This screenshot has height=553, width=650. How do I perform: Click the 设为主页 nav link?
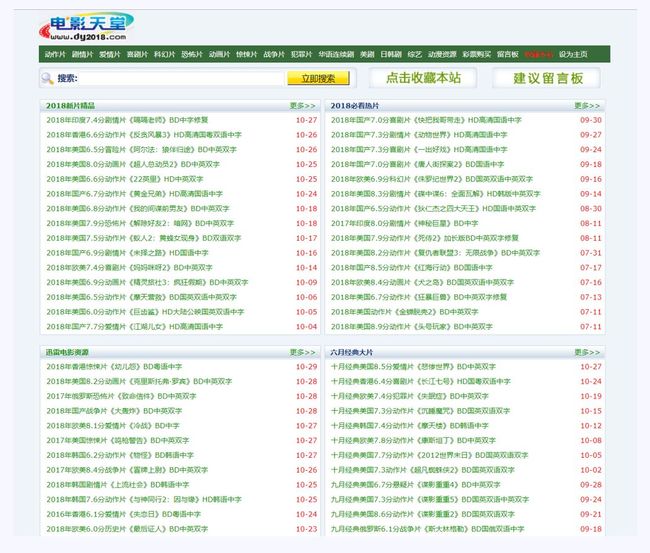573,54
